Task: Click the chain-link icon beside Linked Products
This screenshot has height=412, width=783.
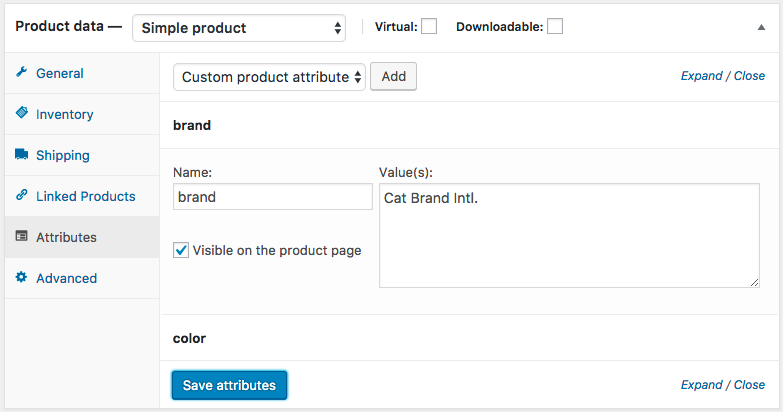Action: (x=21, y=196)
